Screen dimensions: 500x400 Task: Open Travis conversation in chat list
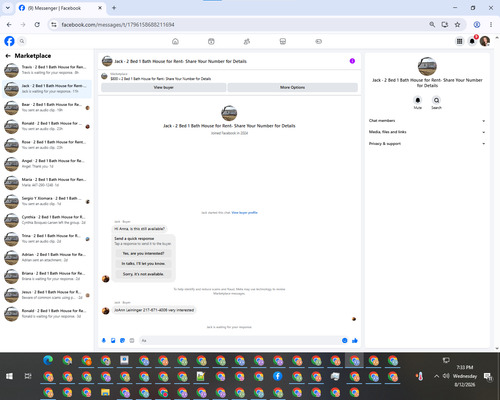point(47,70)
